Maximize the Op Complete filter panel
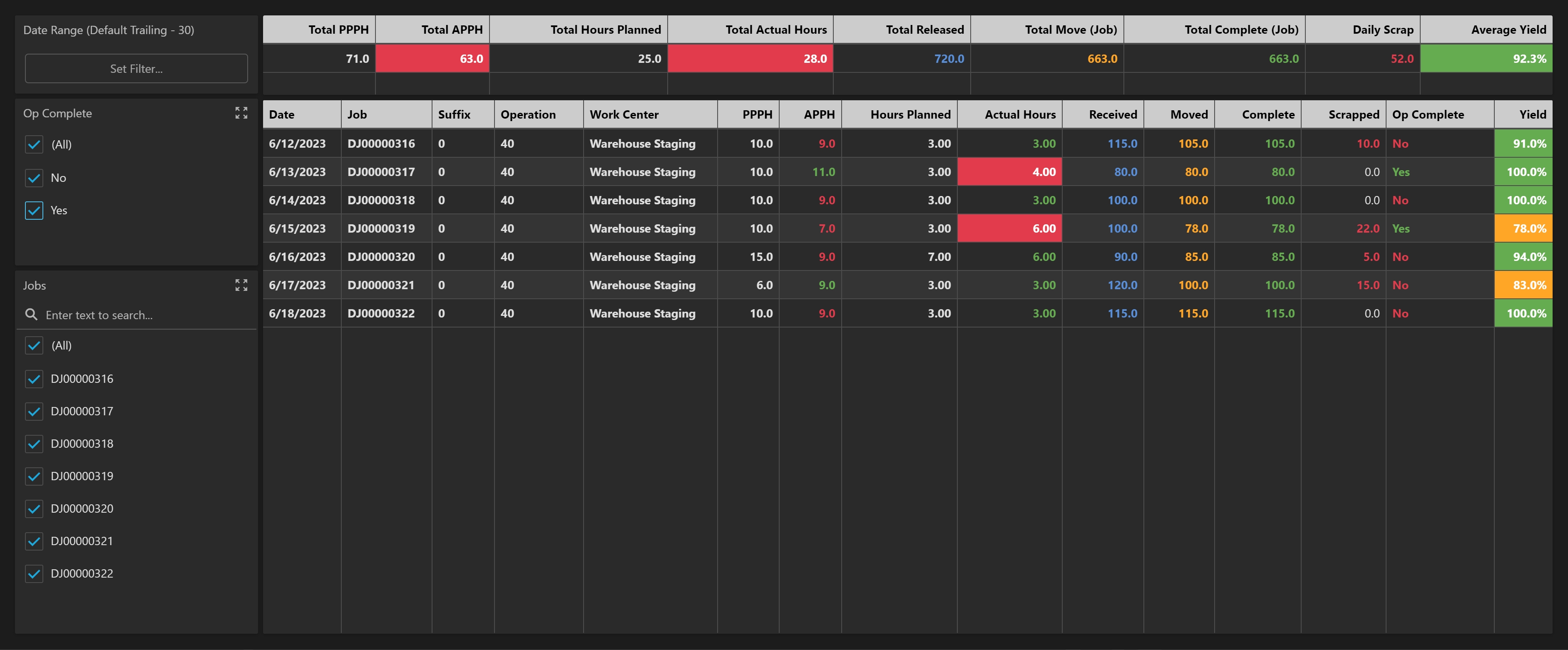The width and height of the screenshot is (1568, 650). tap(241, 113)
